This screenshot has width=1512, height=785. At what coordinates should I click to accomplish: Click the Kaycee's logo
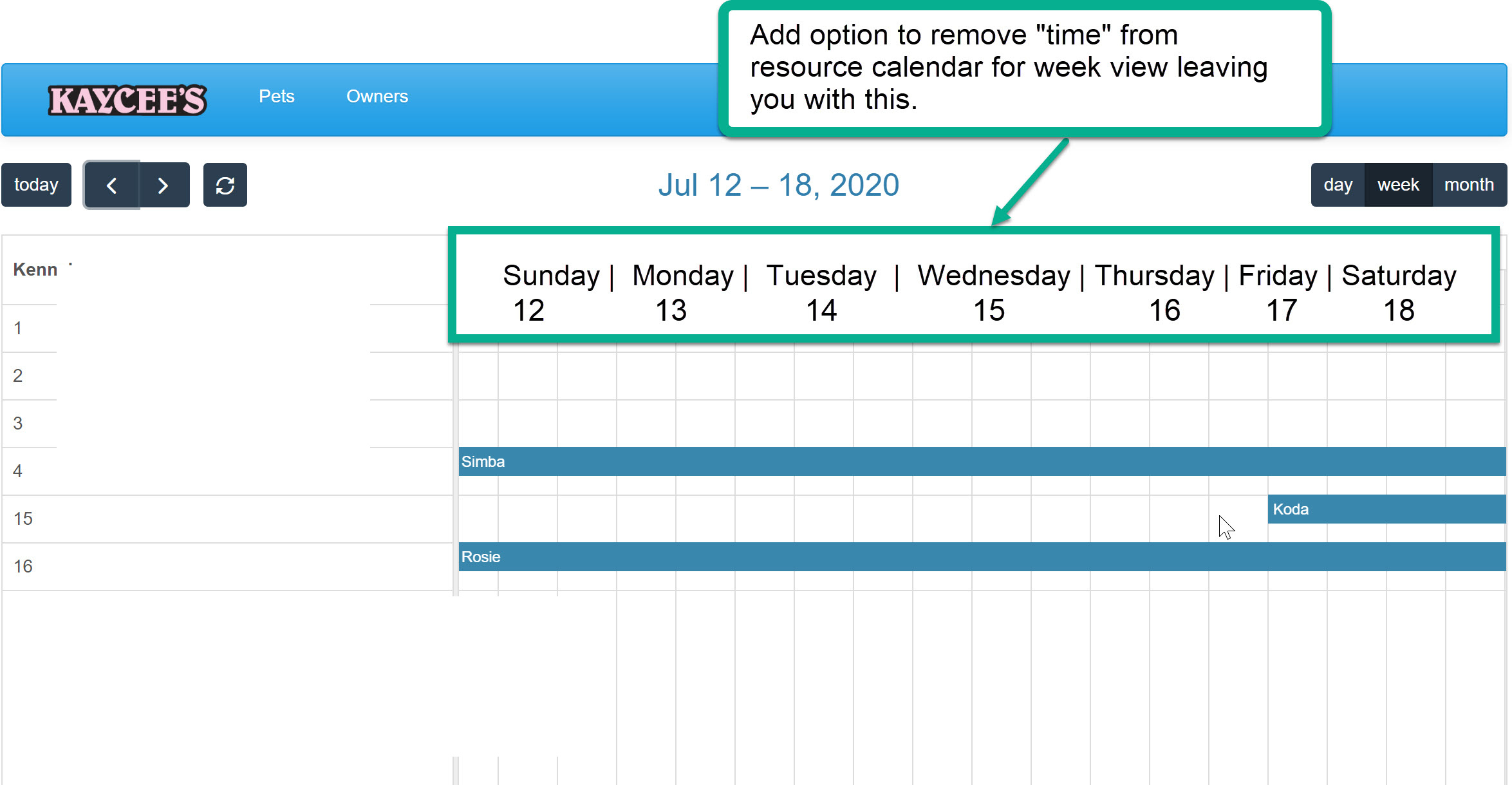coord(127,100)
